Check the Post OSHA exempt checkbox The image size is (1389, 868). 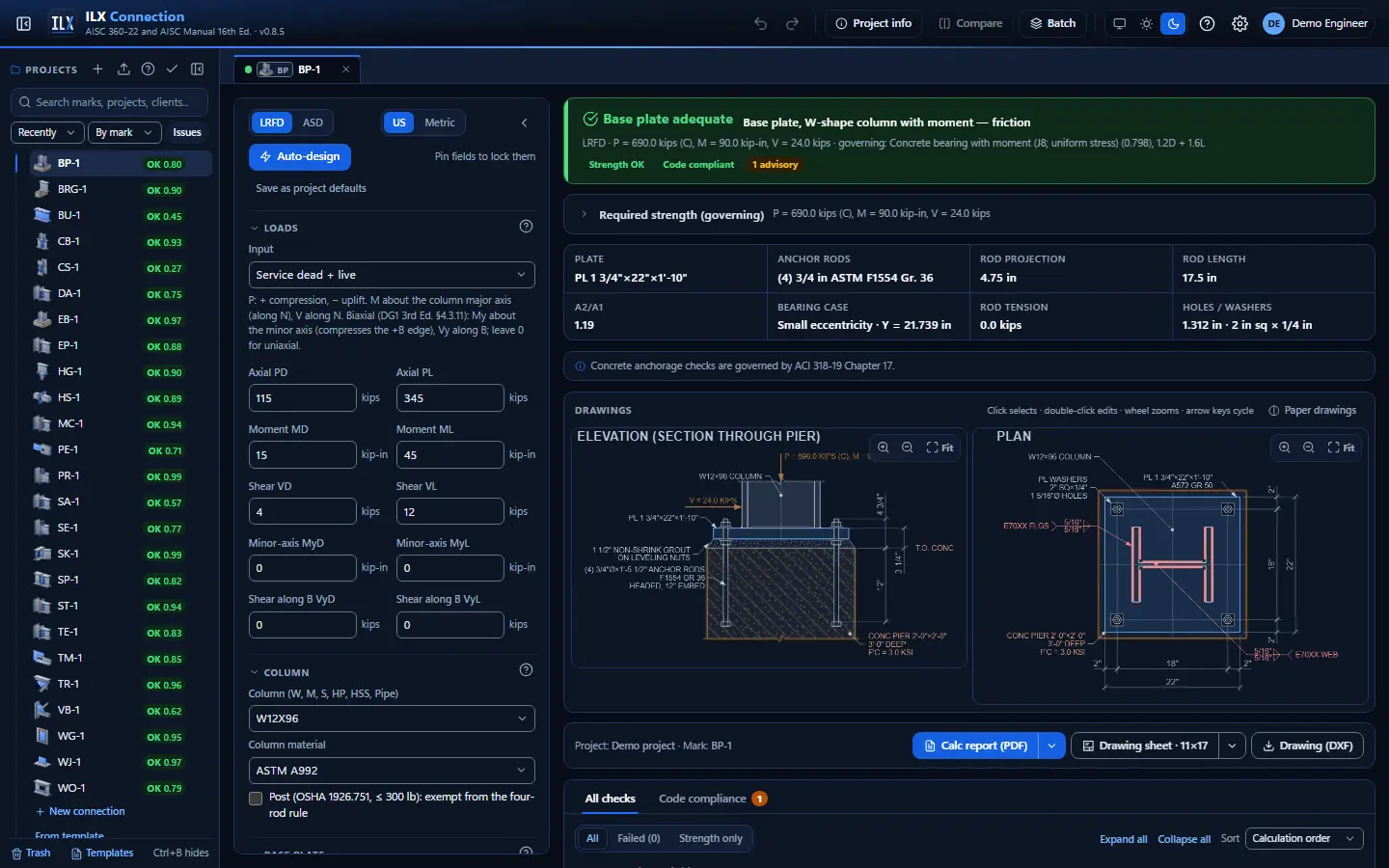(x=256, y=798)
